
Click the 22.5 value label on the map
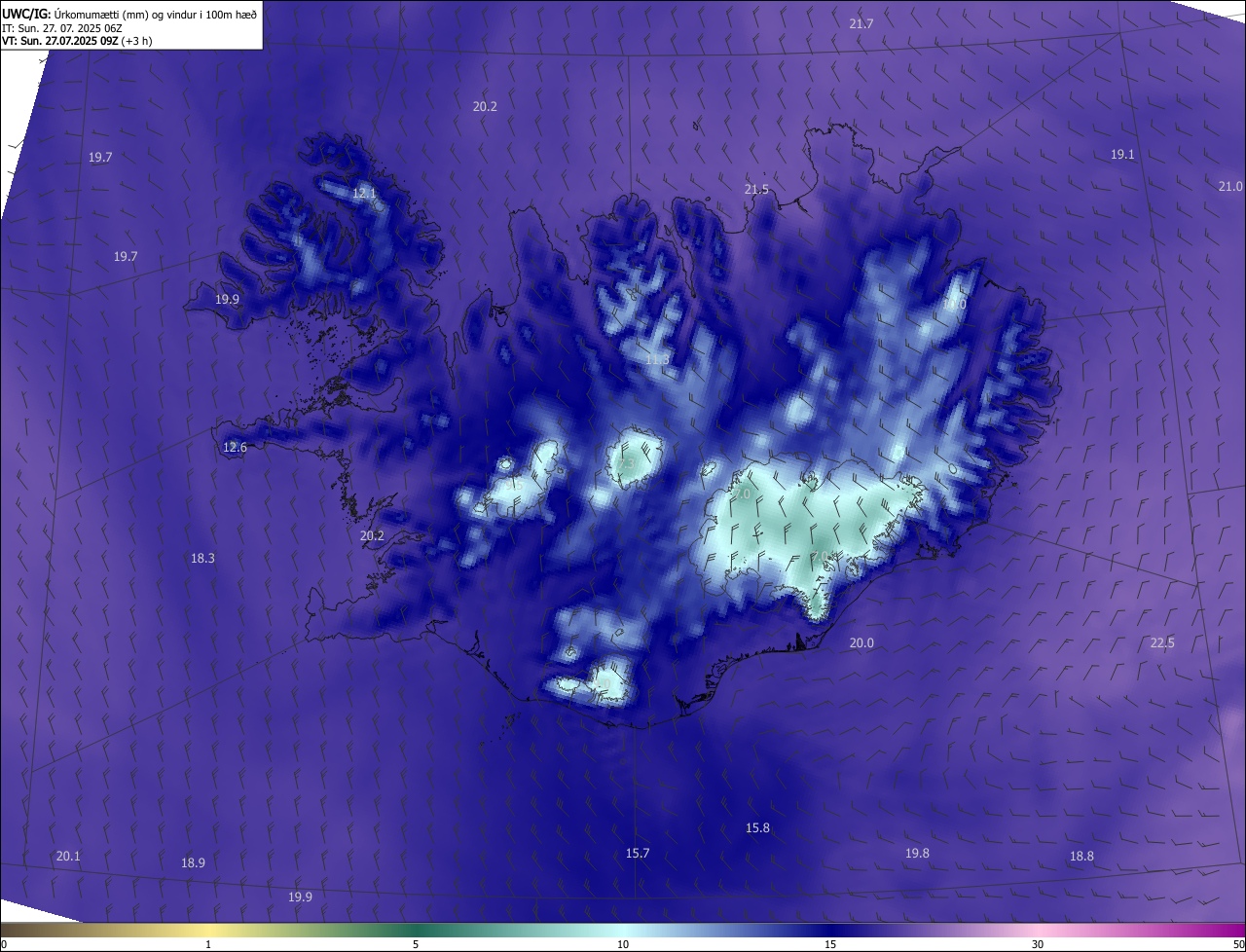(x=1162, y=642)
